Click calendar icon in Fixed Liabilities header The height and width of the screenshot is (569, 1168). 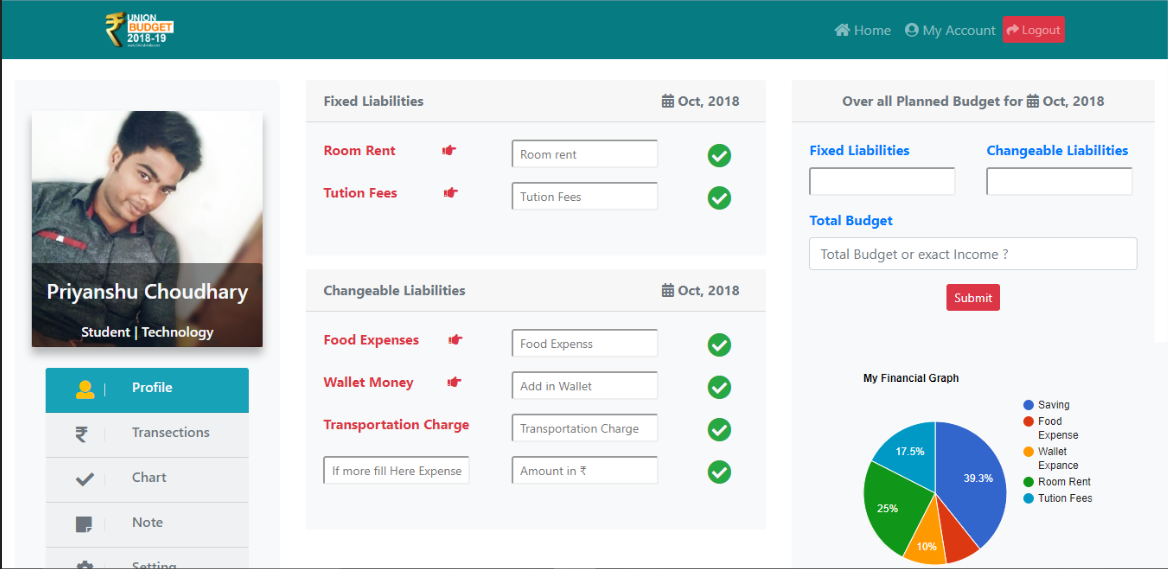click(x=668, y=101)
